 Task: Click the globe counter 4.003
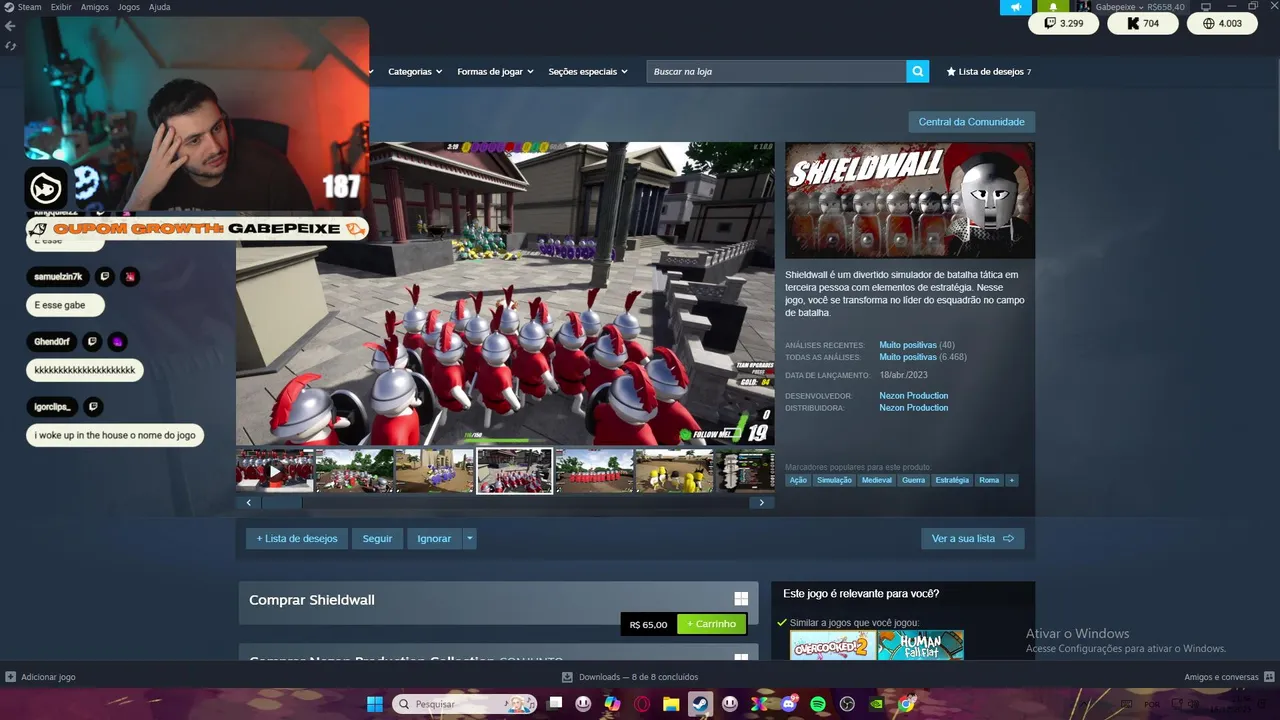tap(1222, 23)
